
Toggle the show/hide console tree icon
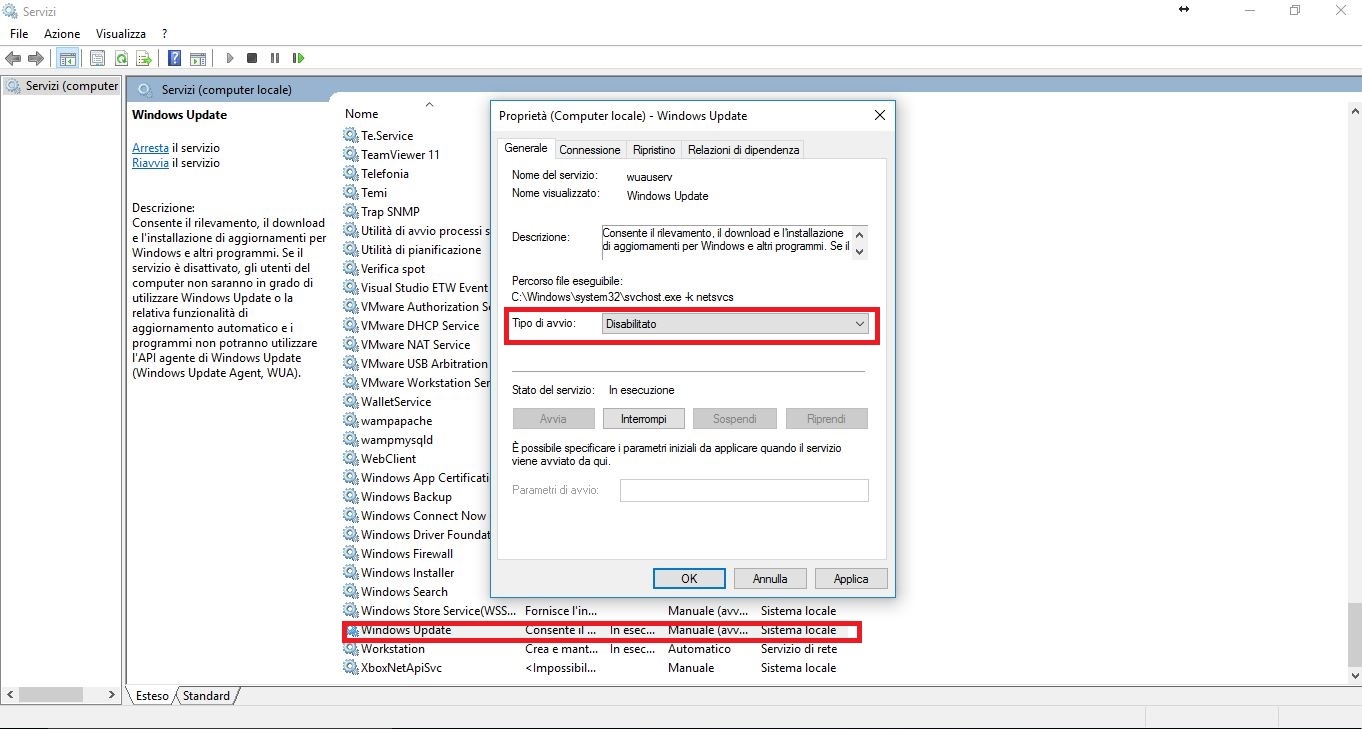[67, 59]
